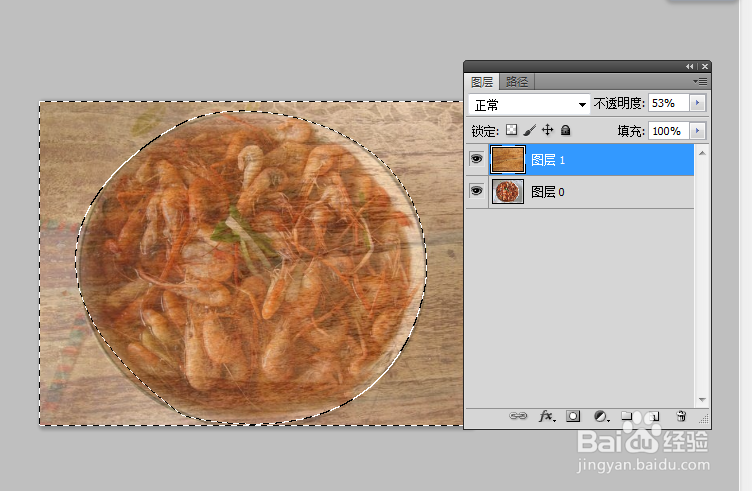Toggle visibility of 图层 1 layer
The height and width of the screenshot is (491, 752).
tap(476, 159)
